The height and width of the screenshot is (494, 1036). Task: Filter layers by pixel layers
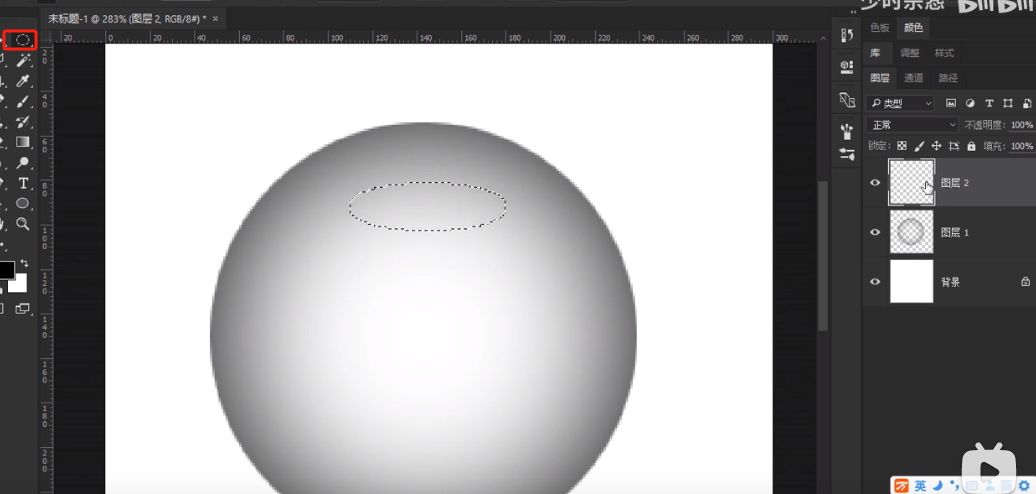(951, 103)
